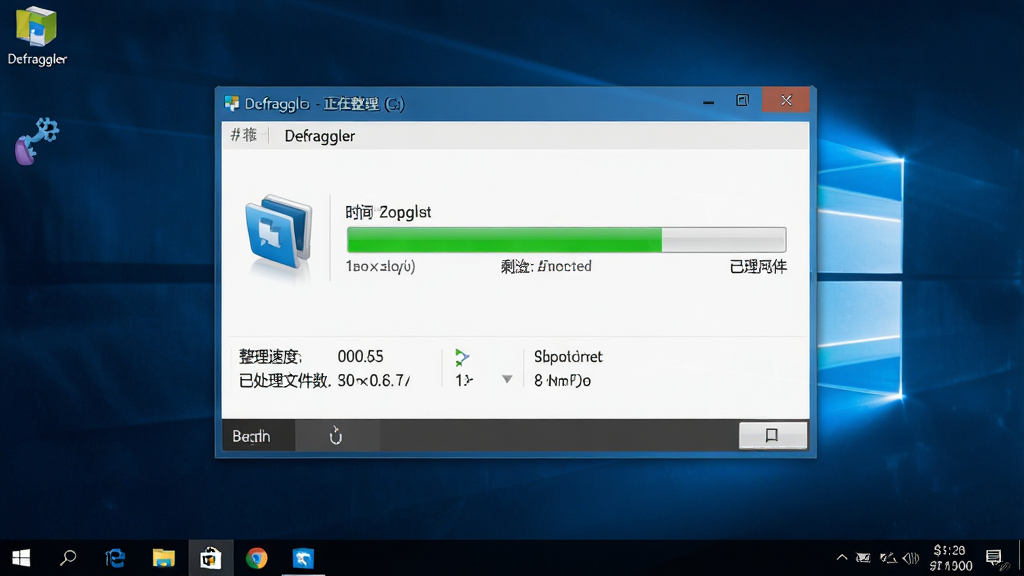This screenshot has width=1024, height=576.
Task: Click the green defrag progress bar
Action: click(566, 240)
